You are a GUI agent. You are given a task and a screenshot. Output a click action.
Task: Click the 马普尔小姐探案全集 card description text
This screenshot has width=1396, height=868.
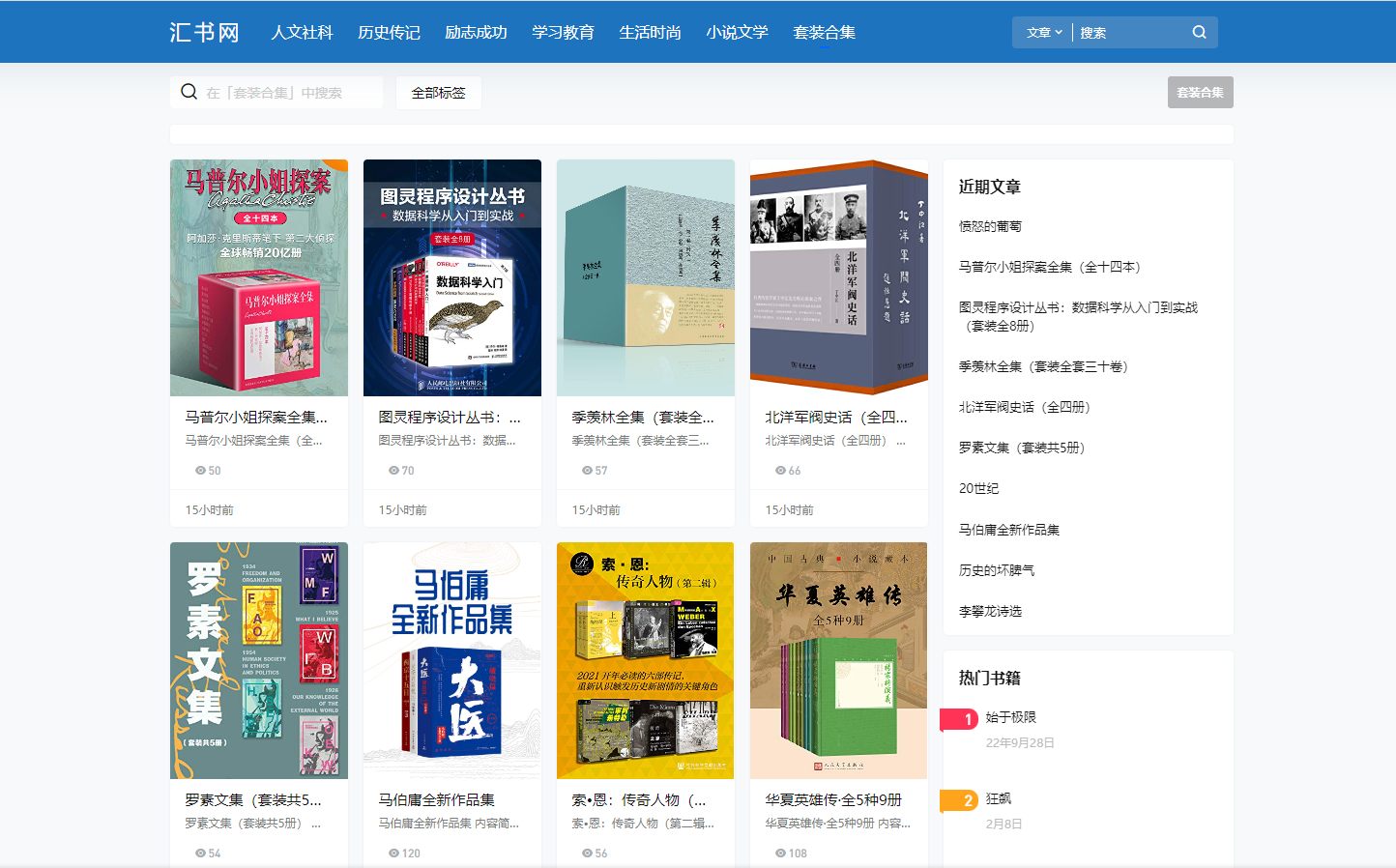tap(253, 441)
